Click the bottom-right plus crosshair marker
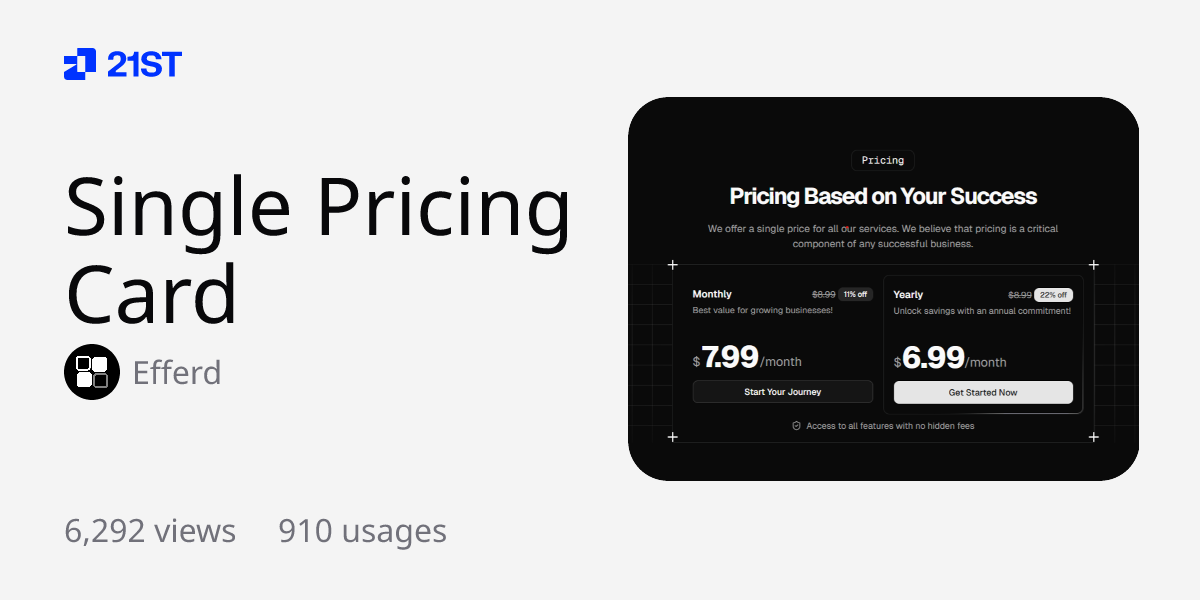Viewport: 1200px width, 600px height. [x=1094, y=437]
